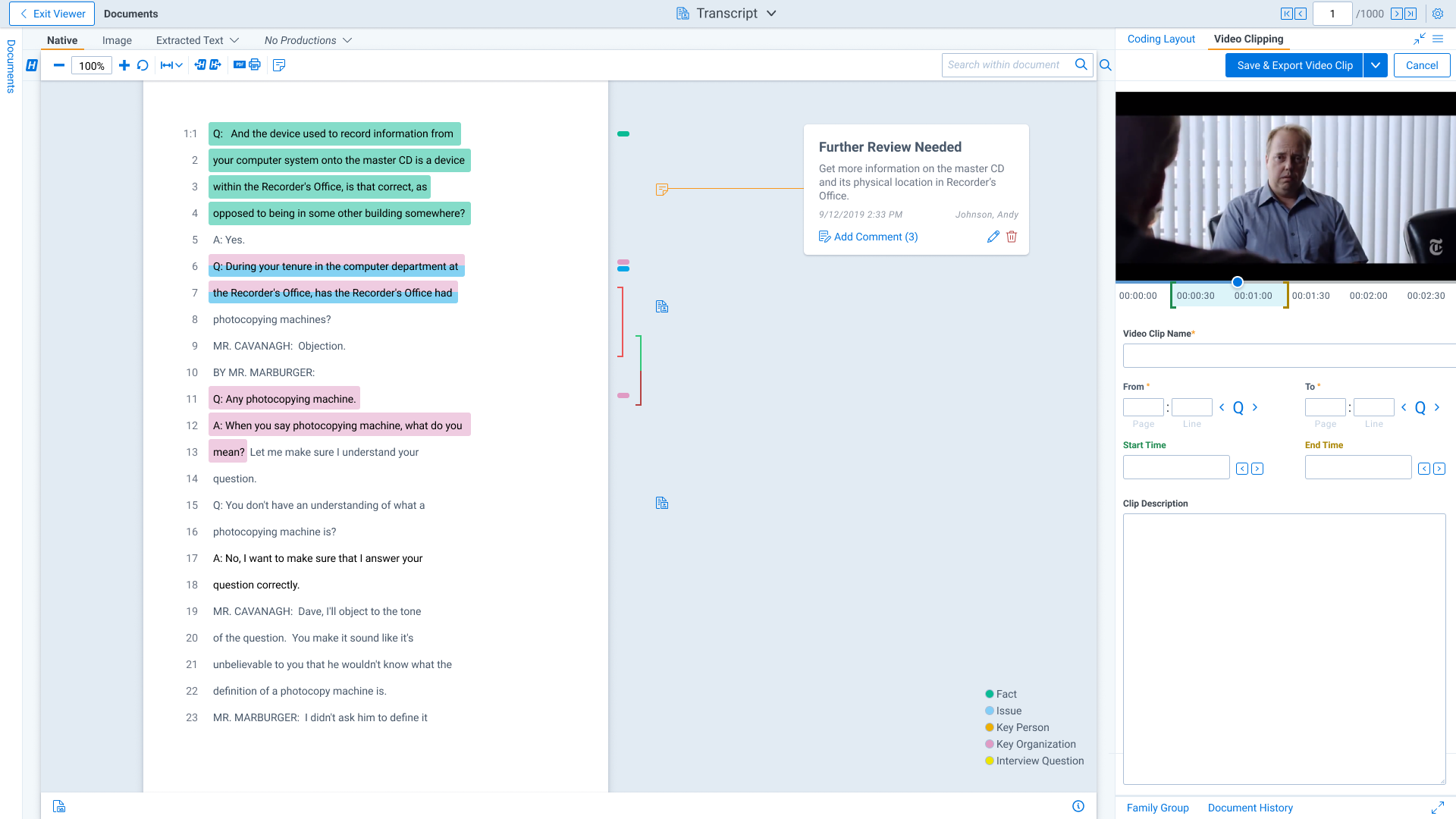Select the Video Clipping tab
This screenshot has width=1456, height=819.
[1248, 39]
